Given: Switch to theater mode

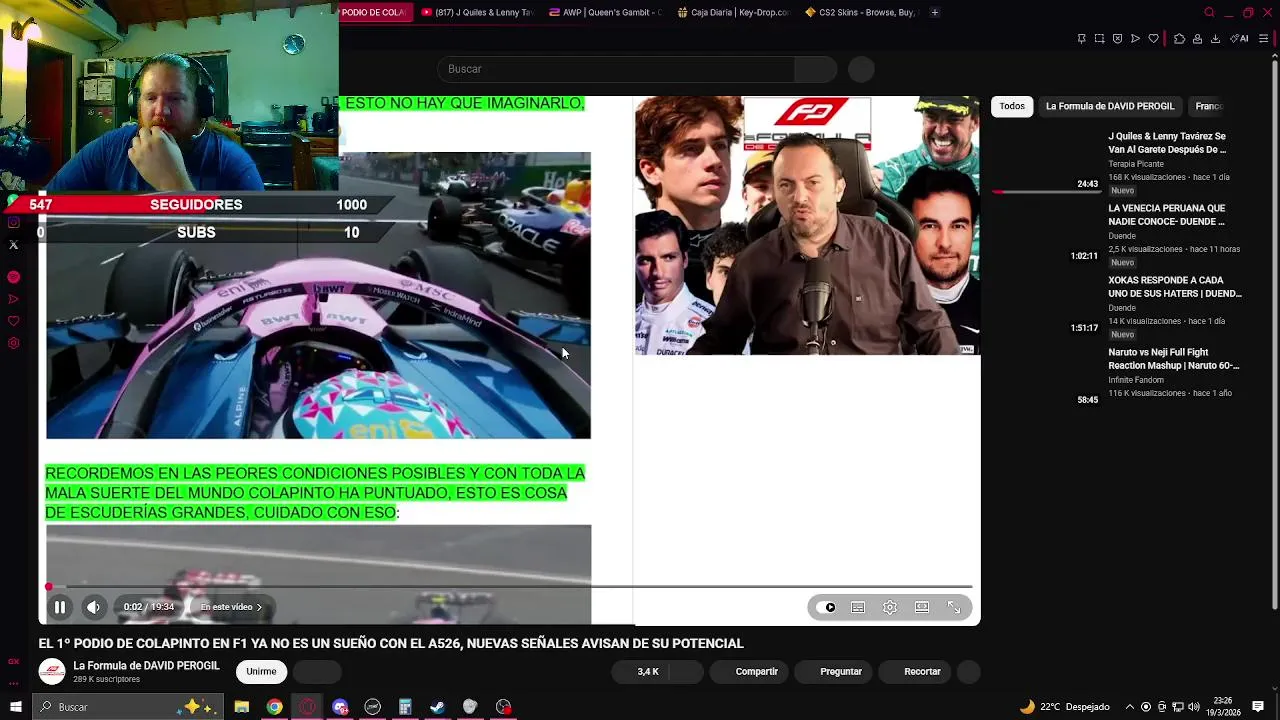Looking at the screenshot, I should (x=922, y=607).
